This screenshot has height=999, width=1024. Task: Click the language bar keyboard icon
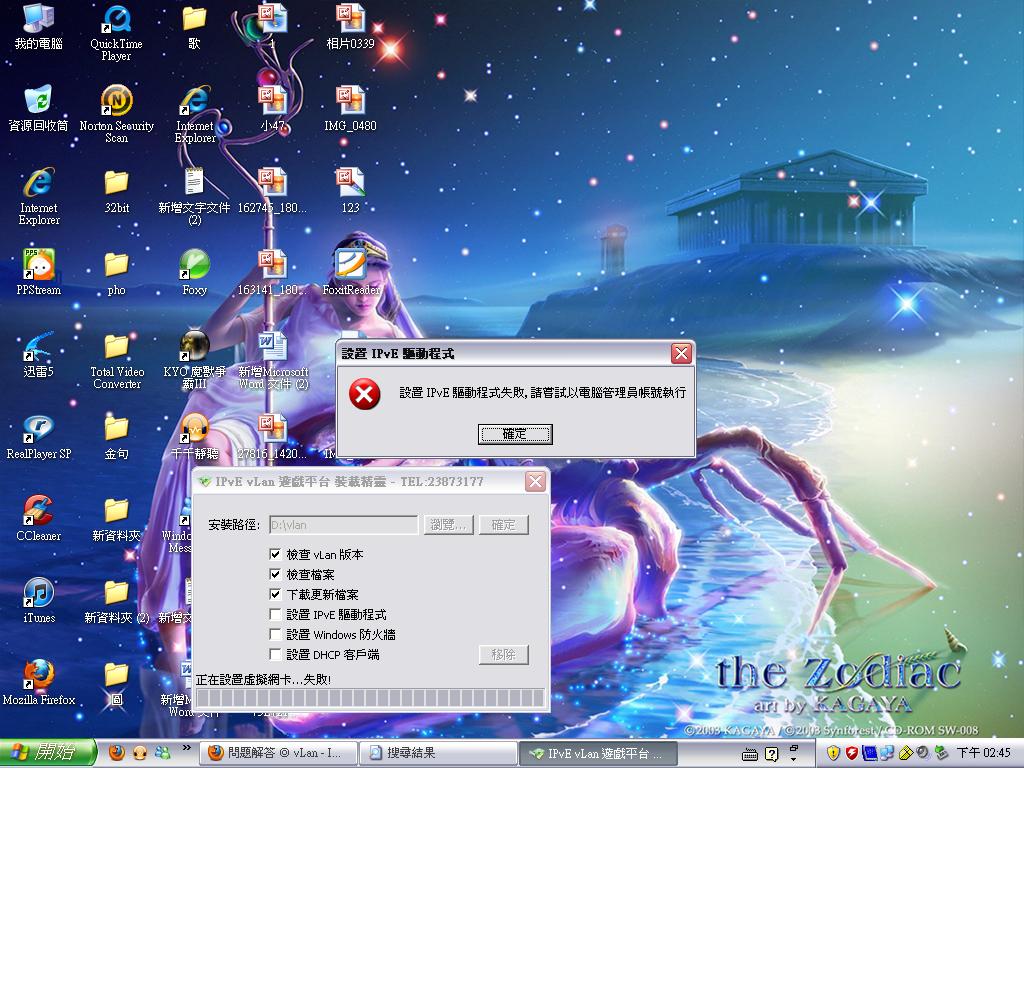(x=750, y=755)
